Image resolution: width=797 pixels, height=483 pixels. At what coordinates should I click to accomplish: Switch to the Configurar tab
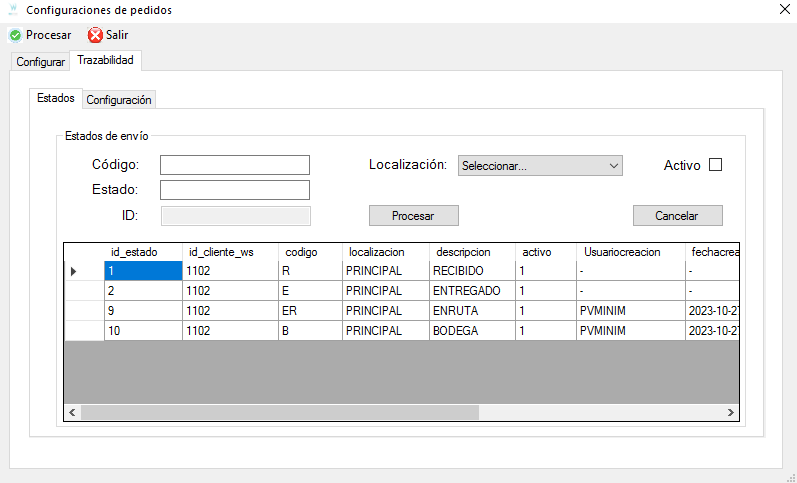[x=40, y=62]
